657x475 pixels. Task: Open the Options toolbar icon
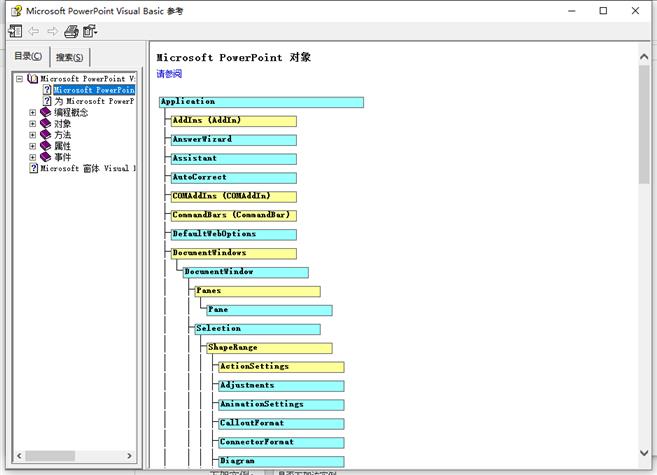(x=90, y=31)
